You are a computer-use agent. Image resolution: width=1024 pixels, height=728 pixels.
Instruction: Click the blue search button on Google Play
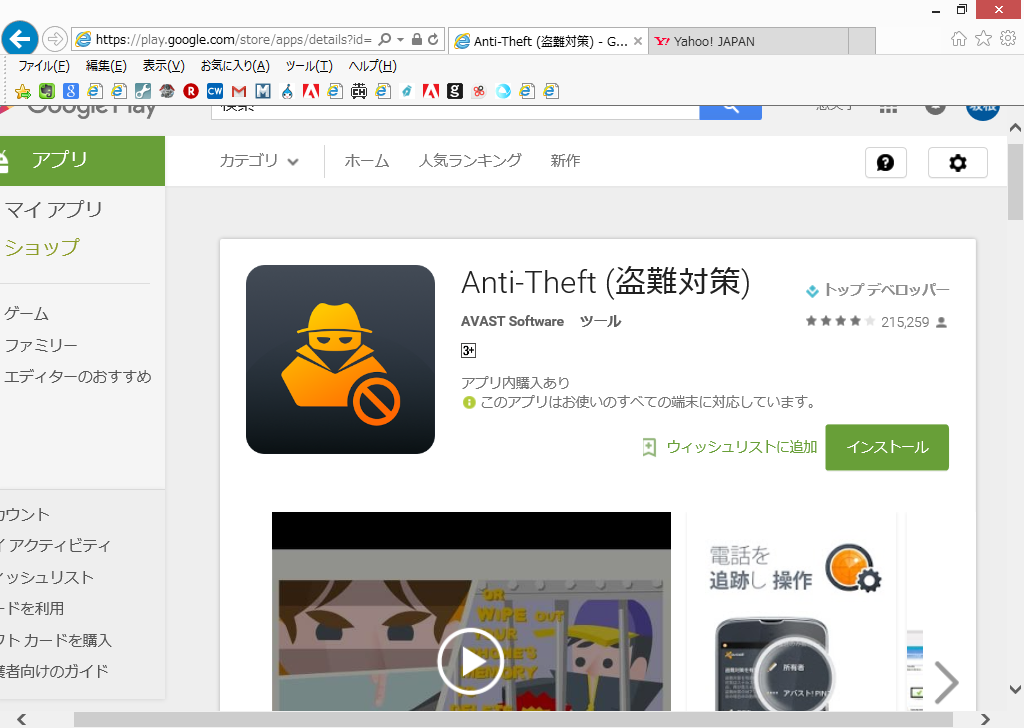(x=730, y=112)
